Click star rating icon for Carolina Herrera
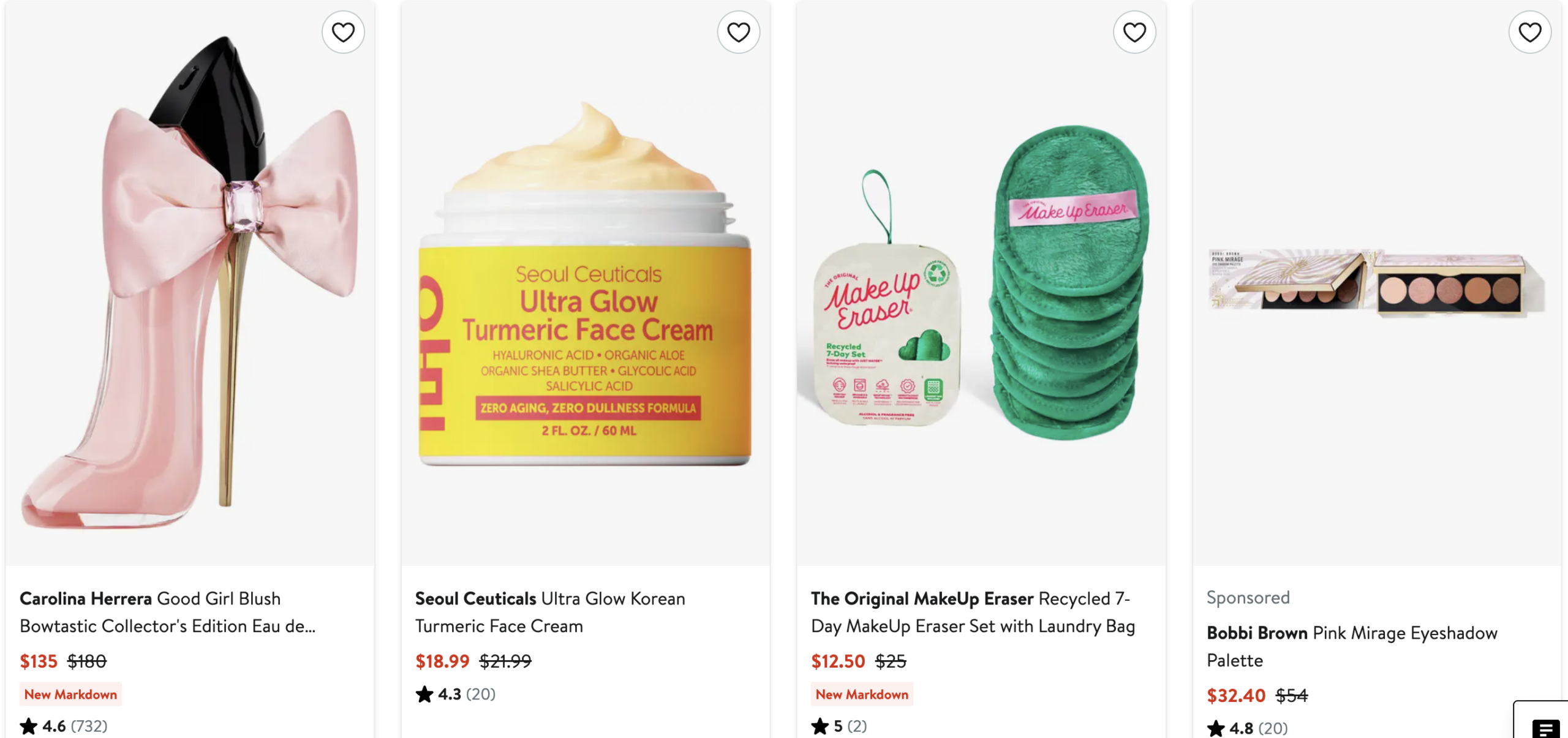Image resolution: width=1568 pixels, height=738 pixels. 29,726
